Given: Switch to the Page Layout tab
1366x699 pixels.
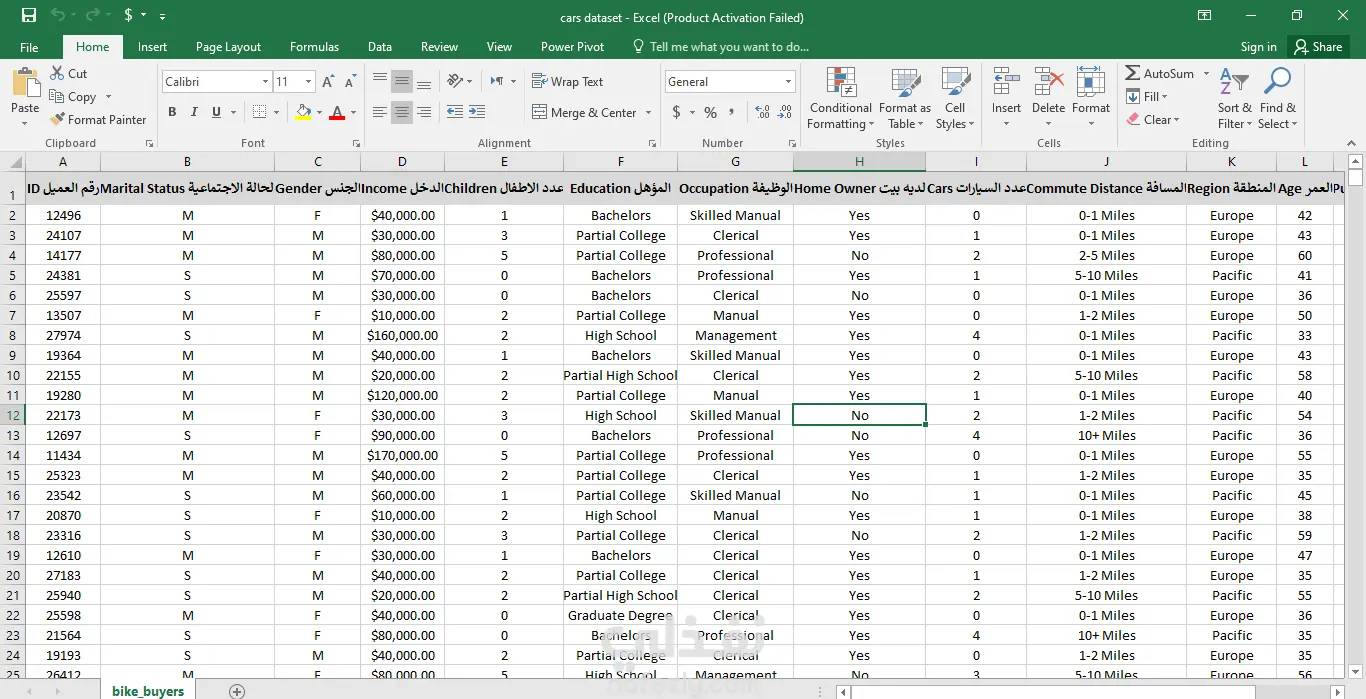Looking at the screenshot, I should point(228,47).
